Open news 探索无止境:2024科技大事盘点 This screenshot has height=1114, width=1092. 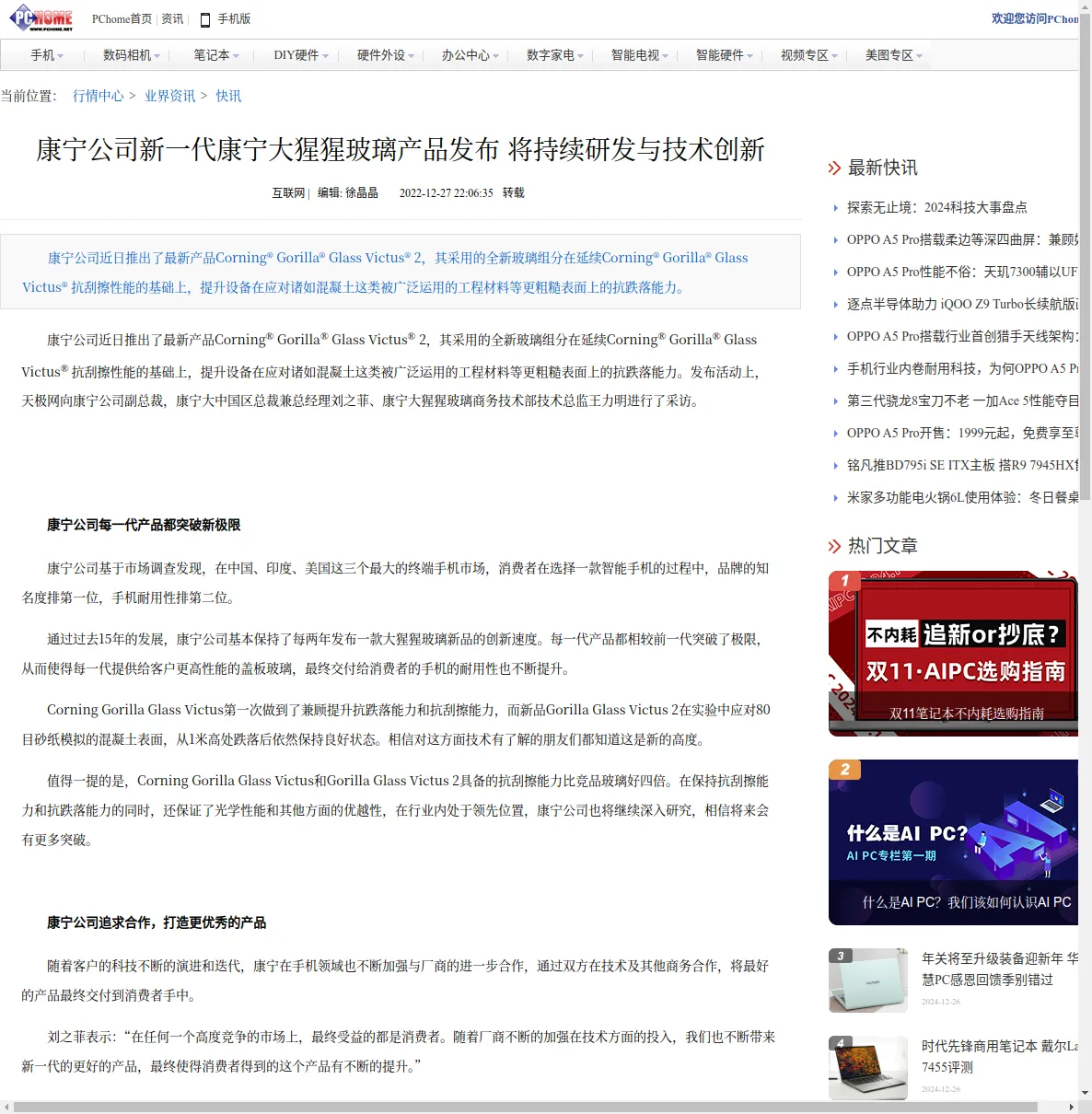pyautogui.click(x=937, y=207)
